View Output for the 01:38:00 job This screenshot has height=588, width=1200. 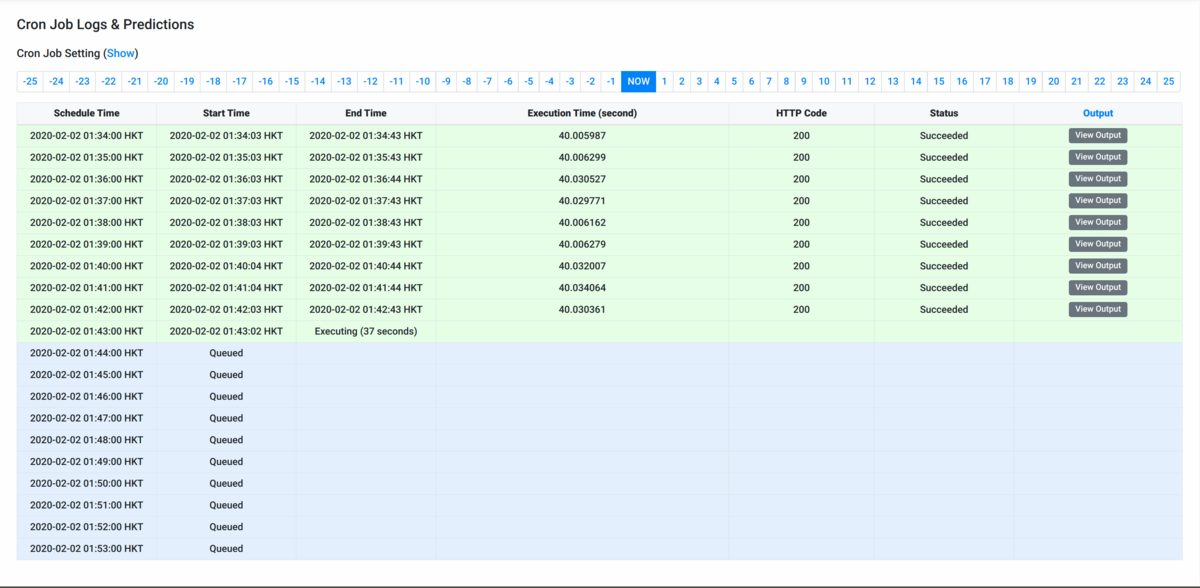coord(1098,222)
